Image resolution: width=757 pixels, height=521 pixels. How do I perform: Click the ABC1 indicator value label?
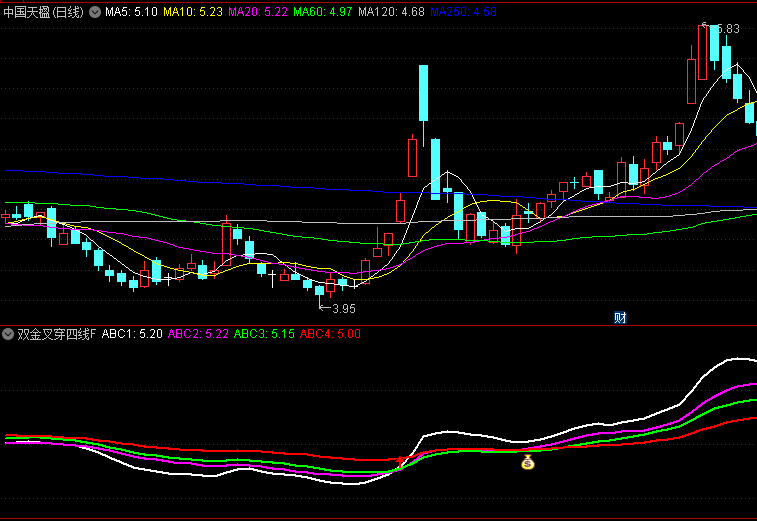click(133, 334)
